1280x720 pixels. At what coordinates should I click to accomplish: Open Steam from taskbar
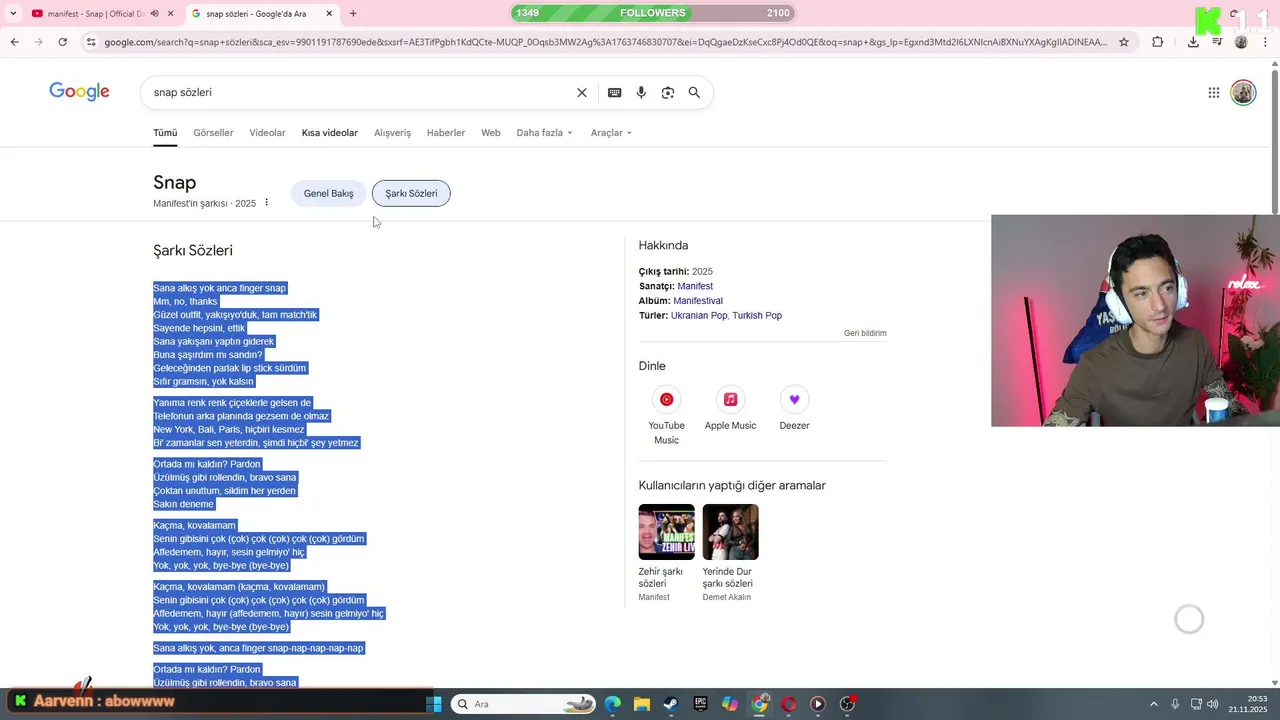(x=671, y=704)
